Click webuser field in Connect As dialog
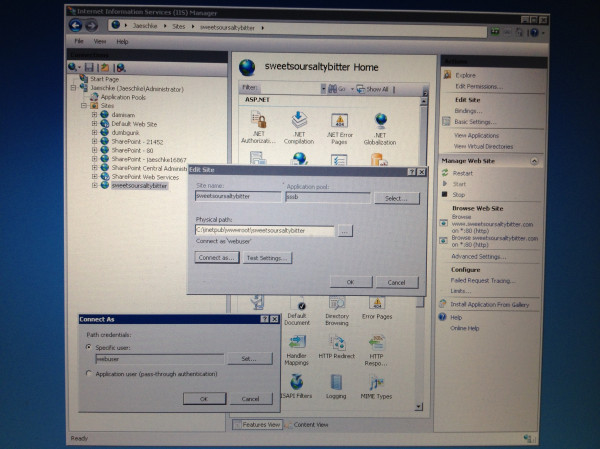 pos(160,359)
